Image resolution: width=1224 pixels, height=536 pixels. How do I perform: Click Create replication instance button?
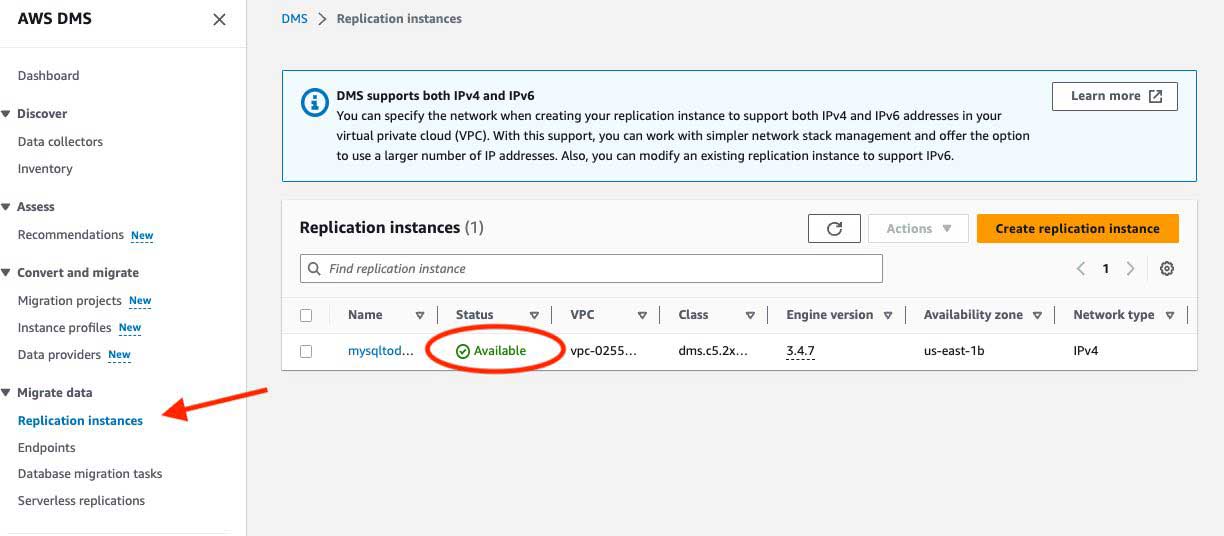1077,229
